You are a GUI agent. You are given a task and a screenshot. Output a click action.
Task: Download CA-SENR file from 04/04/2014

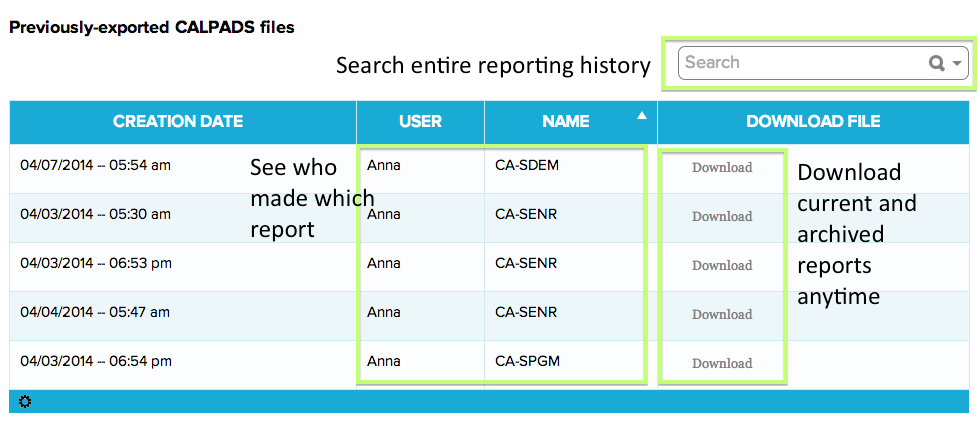point(722,314)
